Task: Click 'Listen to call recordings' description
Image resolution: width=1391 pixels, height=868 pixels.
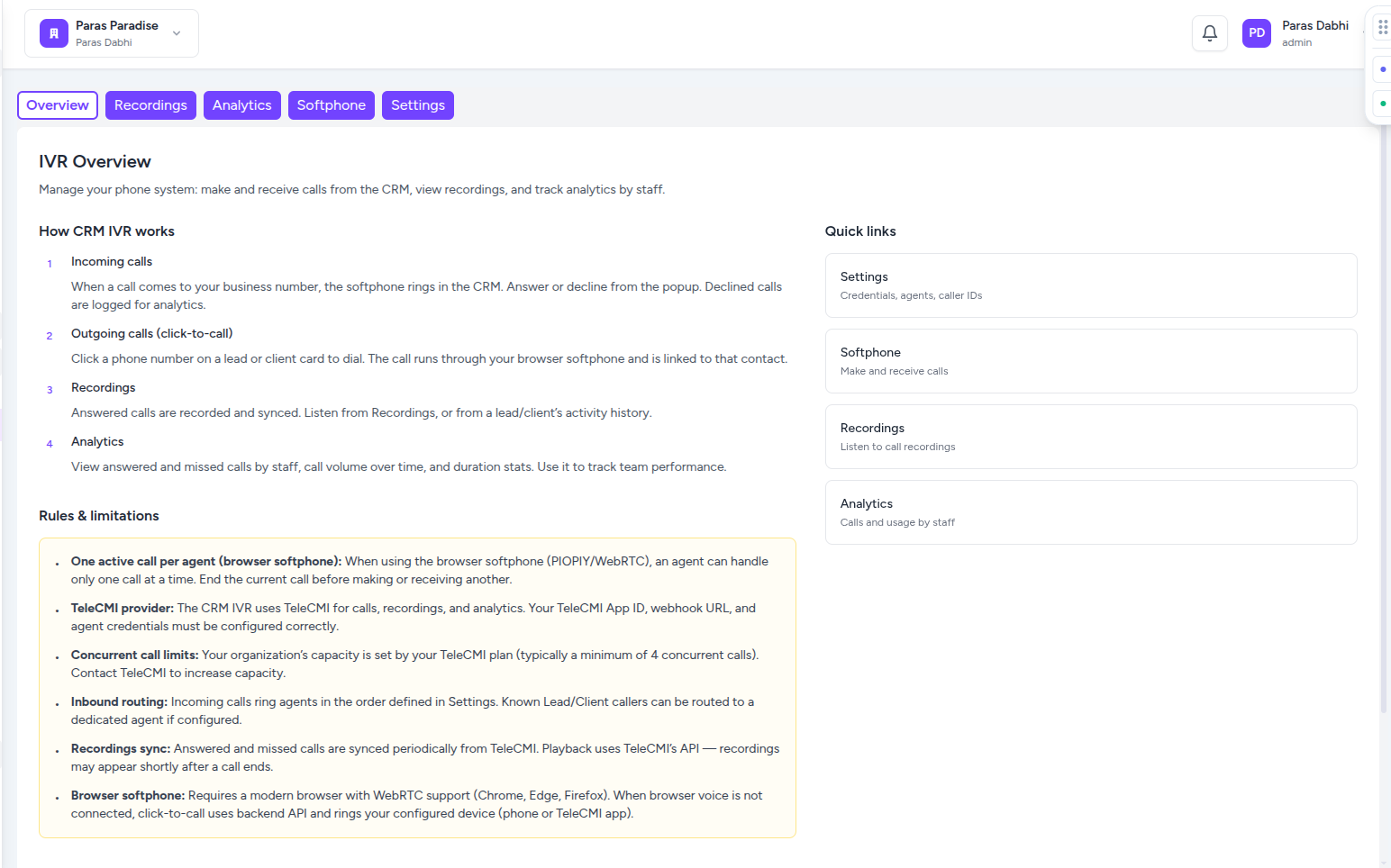Action: [897, 448]
